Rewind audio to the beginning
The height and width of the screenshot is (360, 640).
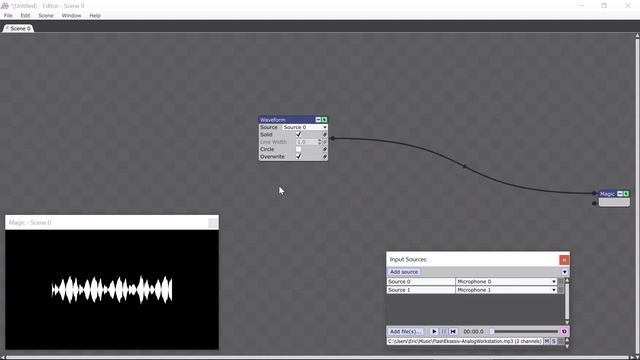[x=453, y=331]
